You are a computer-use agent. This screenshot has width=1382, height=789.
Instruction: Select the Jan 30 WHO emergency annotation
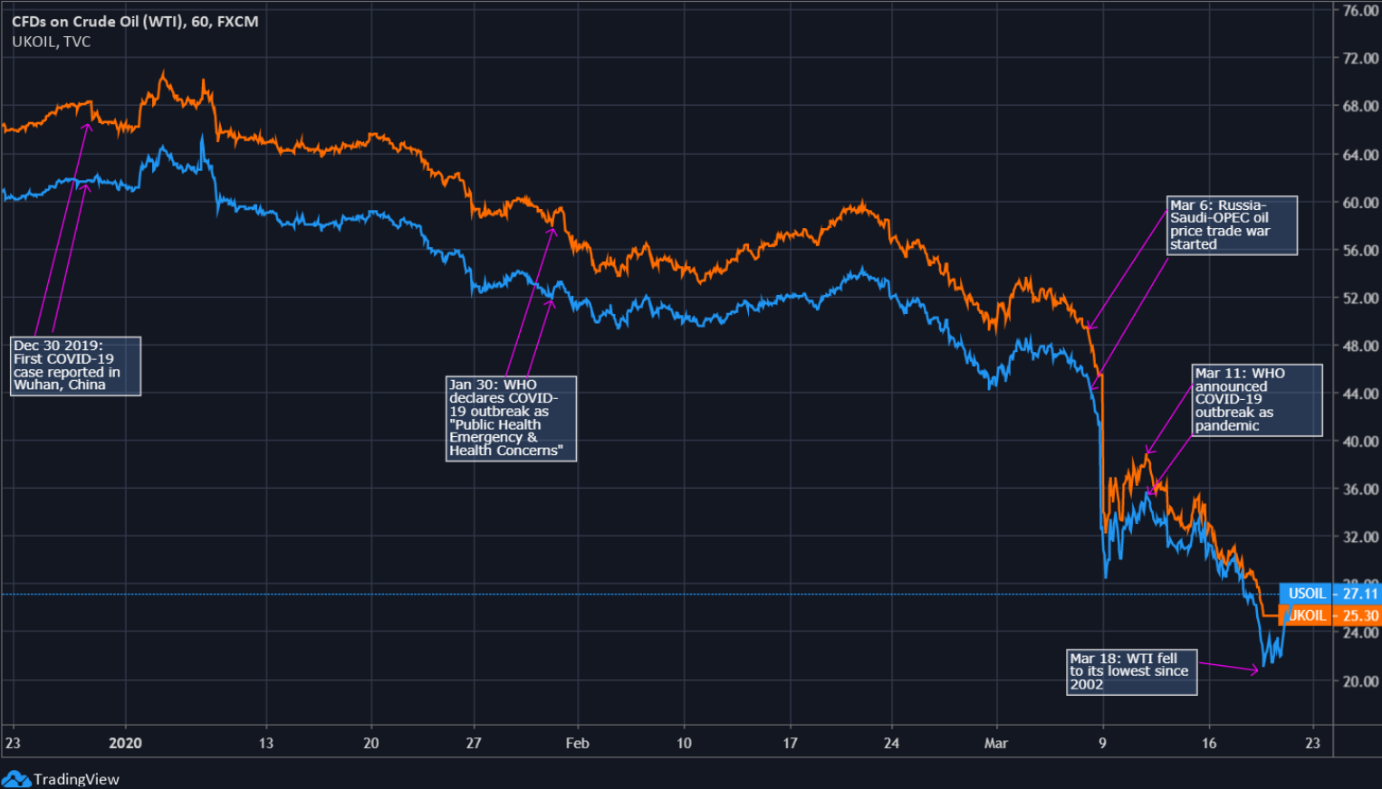[x=511, y=417]
